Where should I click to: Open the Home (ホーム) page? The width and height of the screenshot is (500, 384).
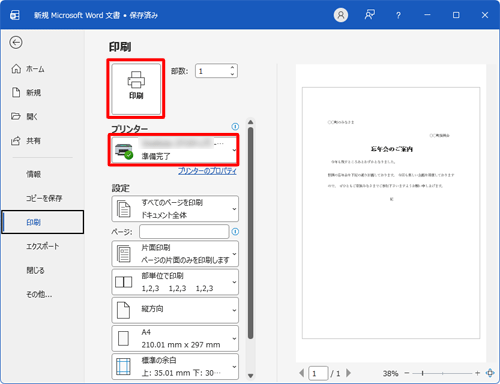28,69
